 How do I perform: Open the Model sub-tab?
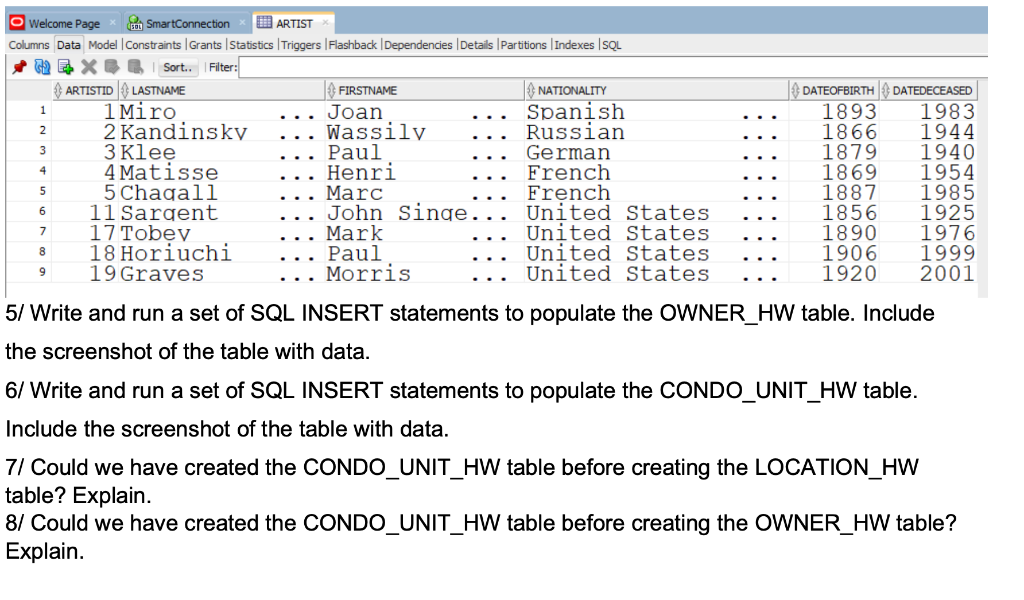click(x=103, y=44)
